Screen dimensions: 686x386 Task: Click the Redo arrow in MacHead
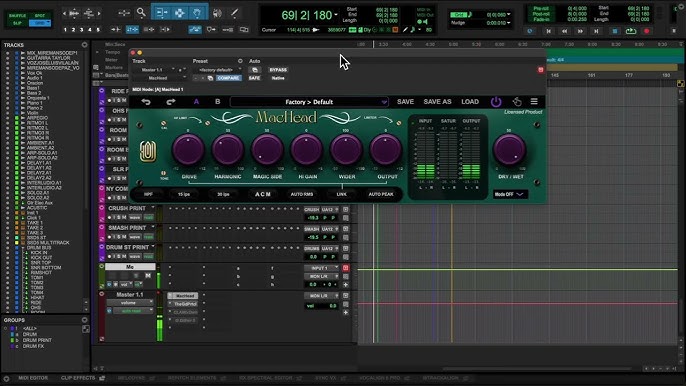[171, 102]
